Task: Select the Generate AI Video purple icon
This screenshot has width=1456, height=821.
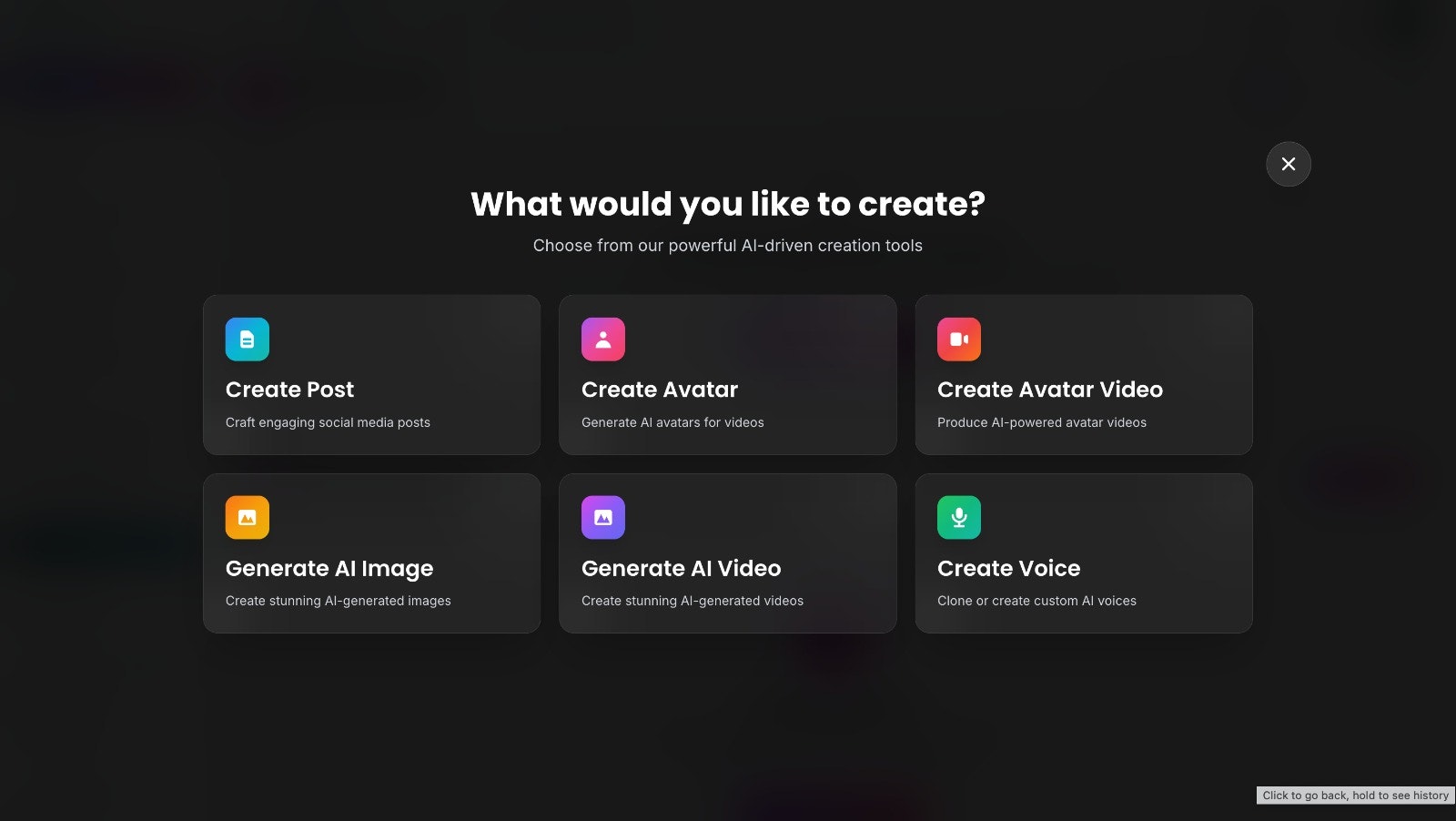Action: coord(602,516)
